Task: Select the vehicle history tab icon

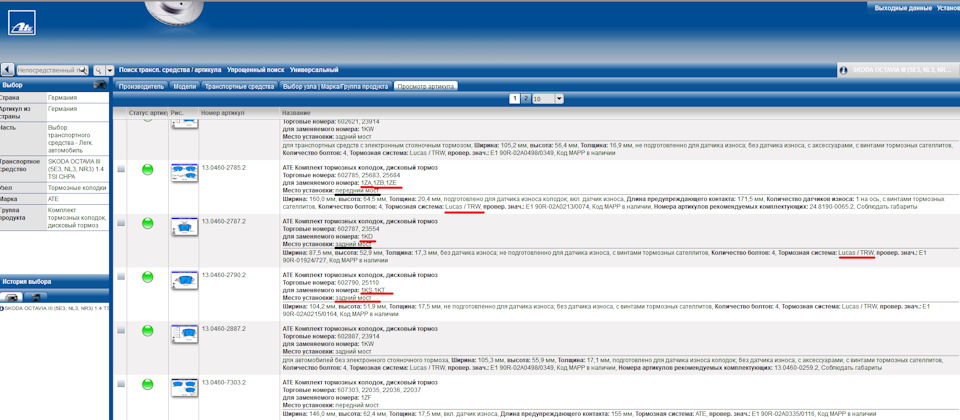Action: [13, 296]
